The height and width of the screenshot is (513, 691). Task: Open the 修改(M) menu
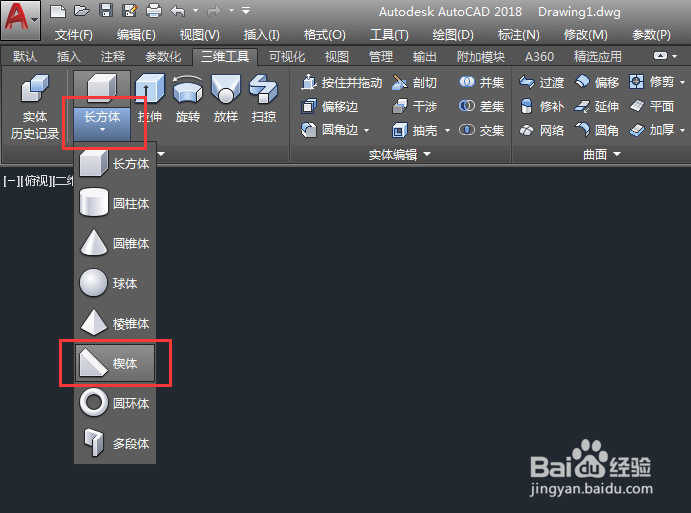586,35
